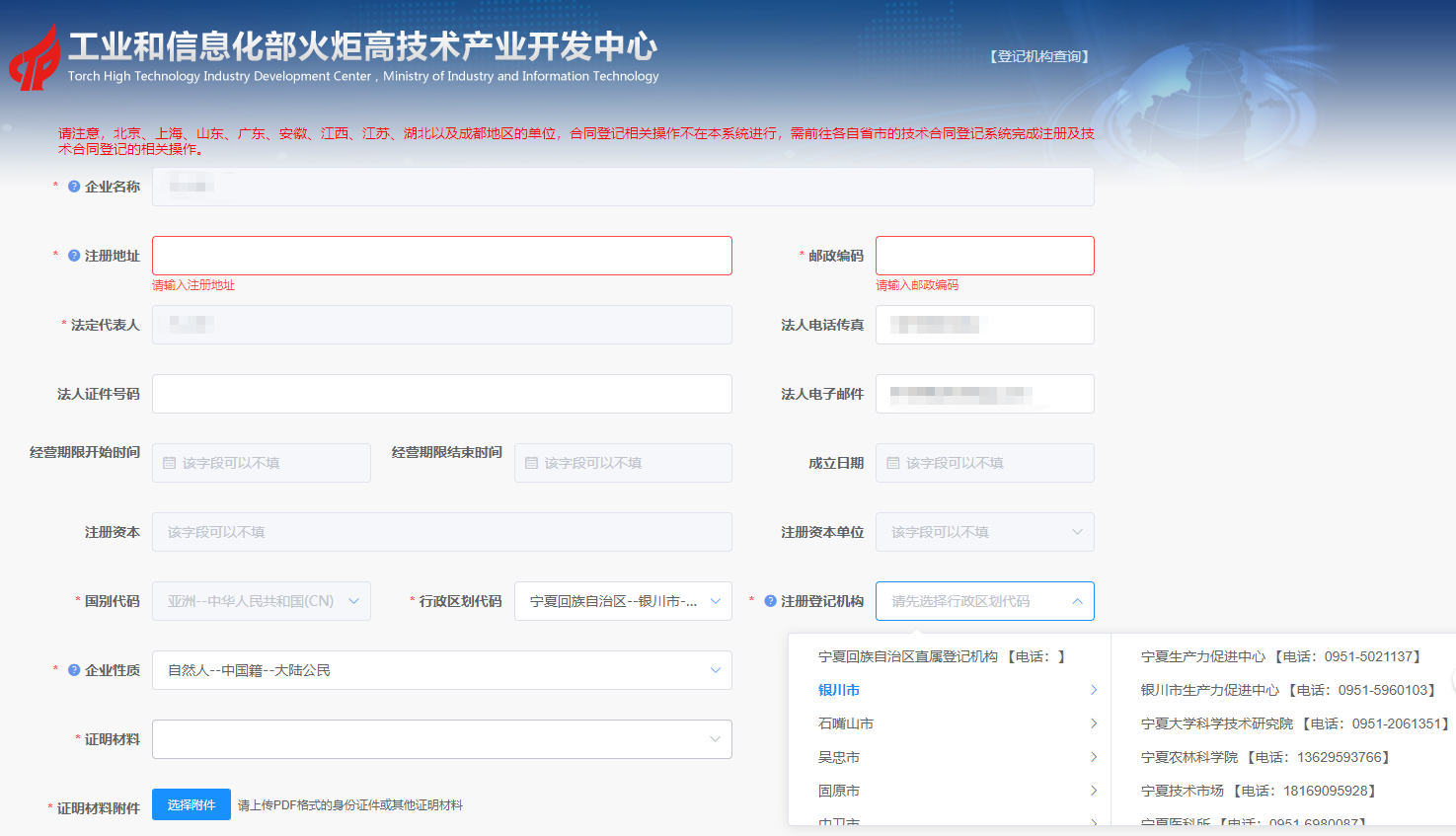Open the 注册资本单位 dropdown
Image resolution: width=1456 pixels, height=836 pixels.
985,532
